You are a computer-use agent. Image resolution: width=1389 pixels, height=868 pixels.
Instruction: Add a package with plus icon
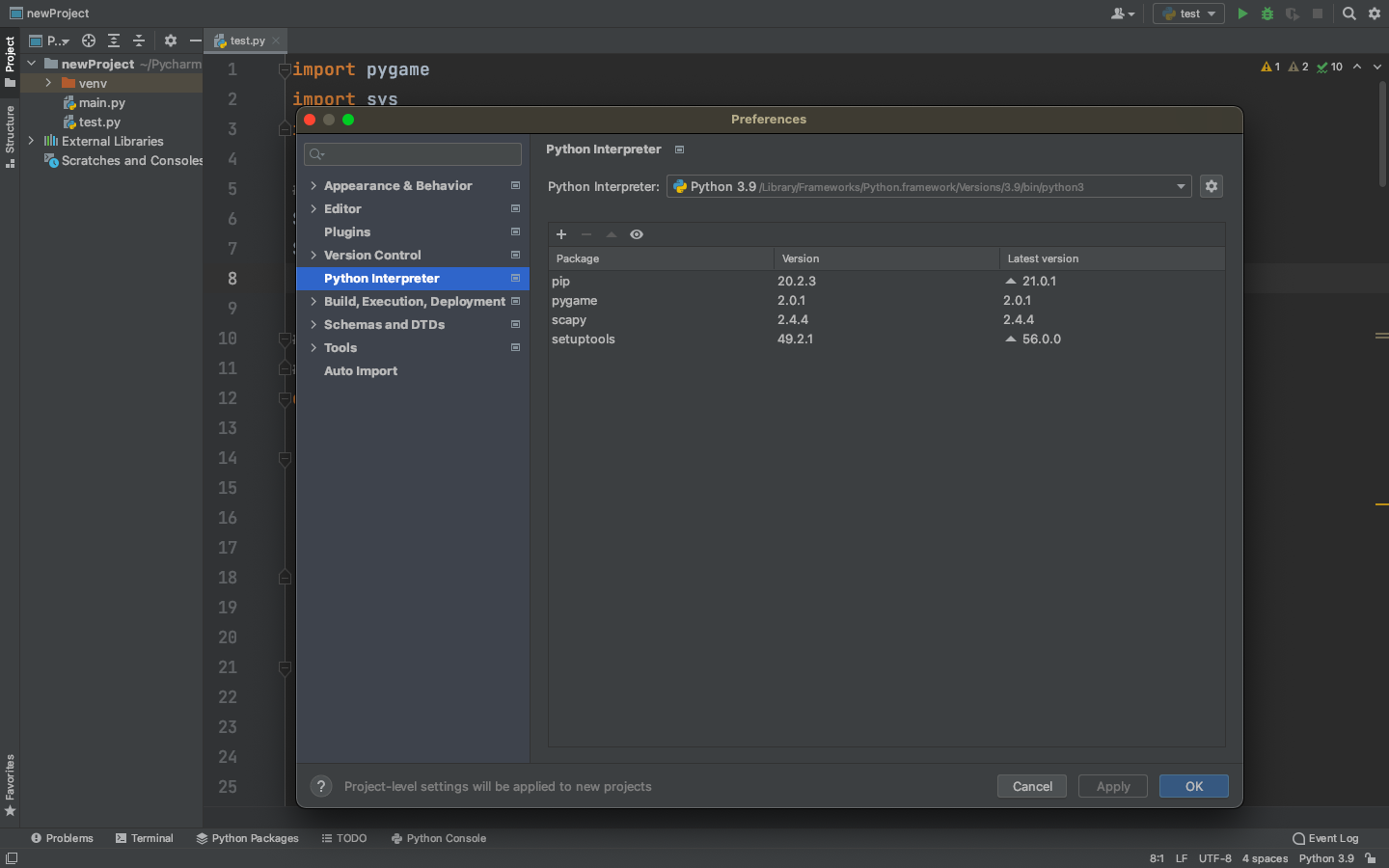[561, 234]
